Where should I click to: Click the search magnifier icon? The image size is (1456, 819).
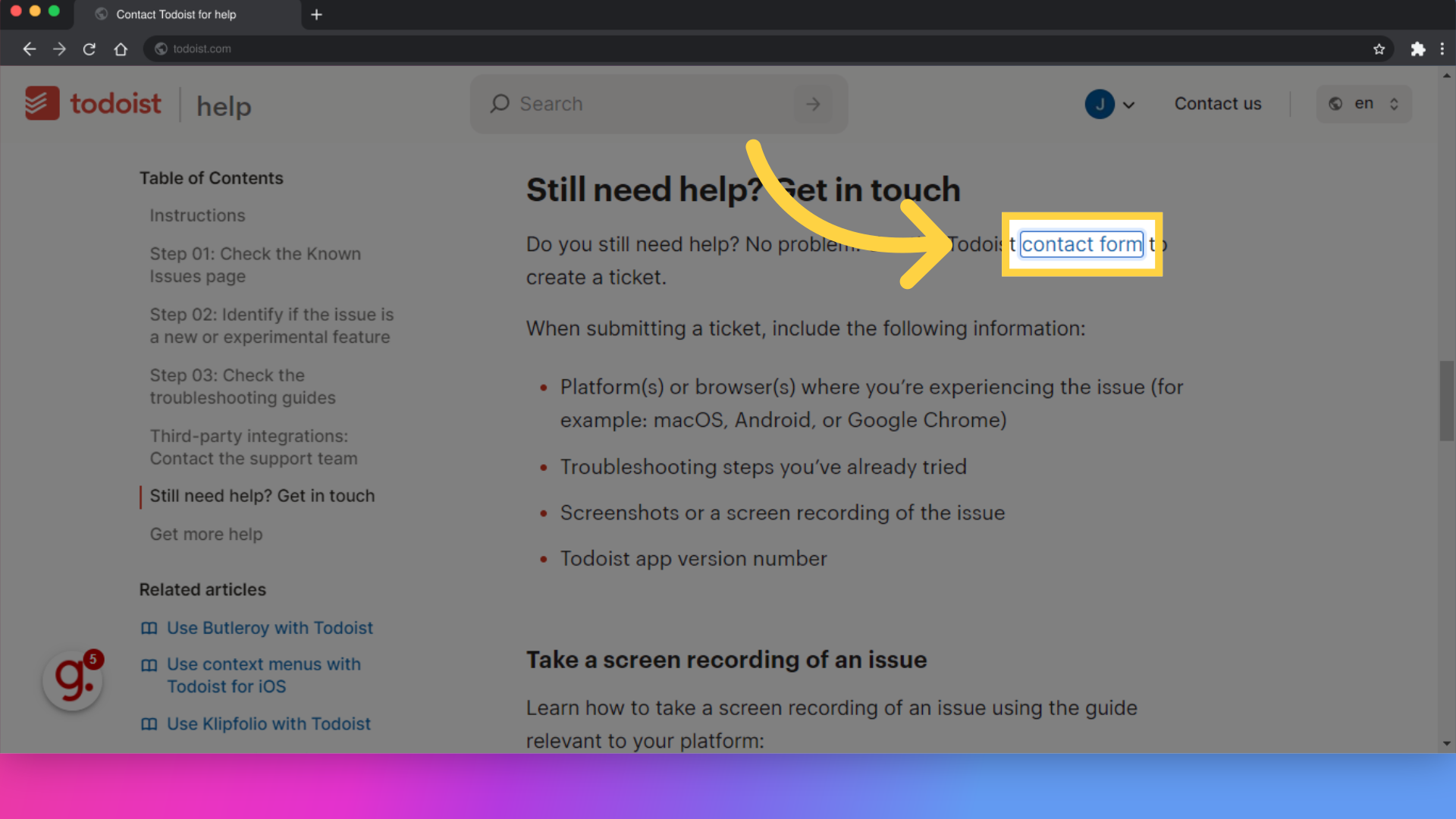tap(499, 104)
